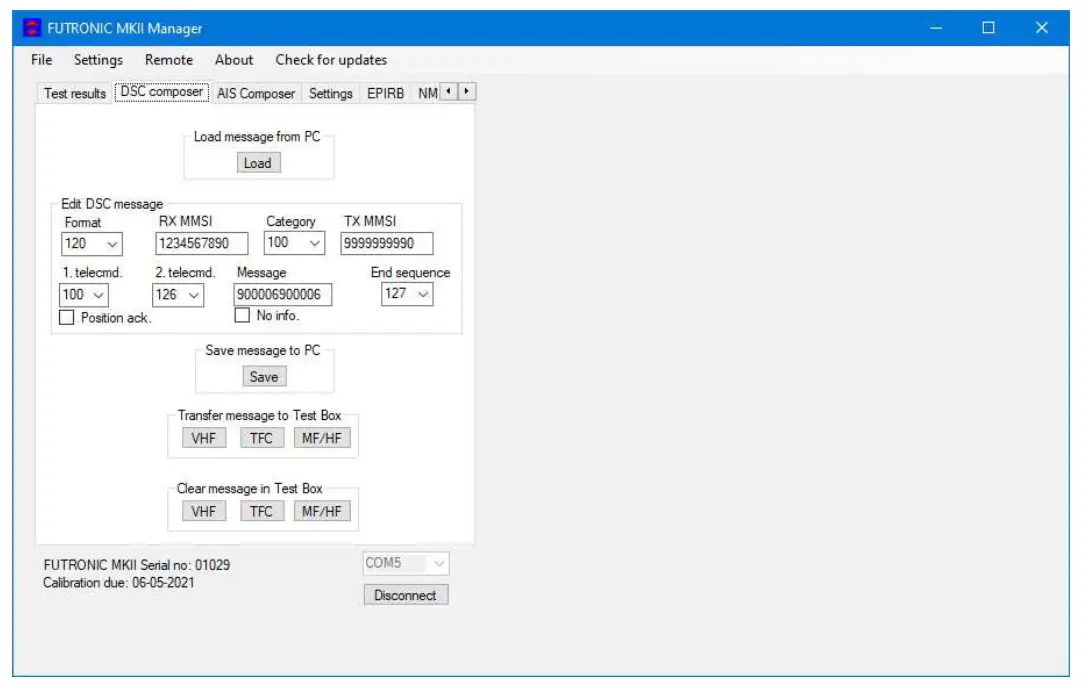Click the Edit DSC message group label
The image size is (1085, 686).
click(x=112, y=204)
